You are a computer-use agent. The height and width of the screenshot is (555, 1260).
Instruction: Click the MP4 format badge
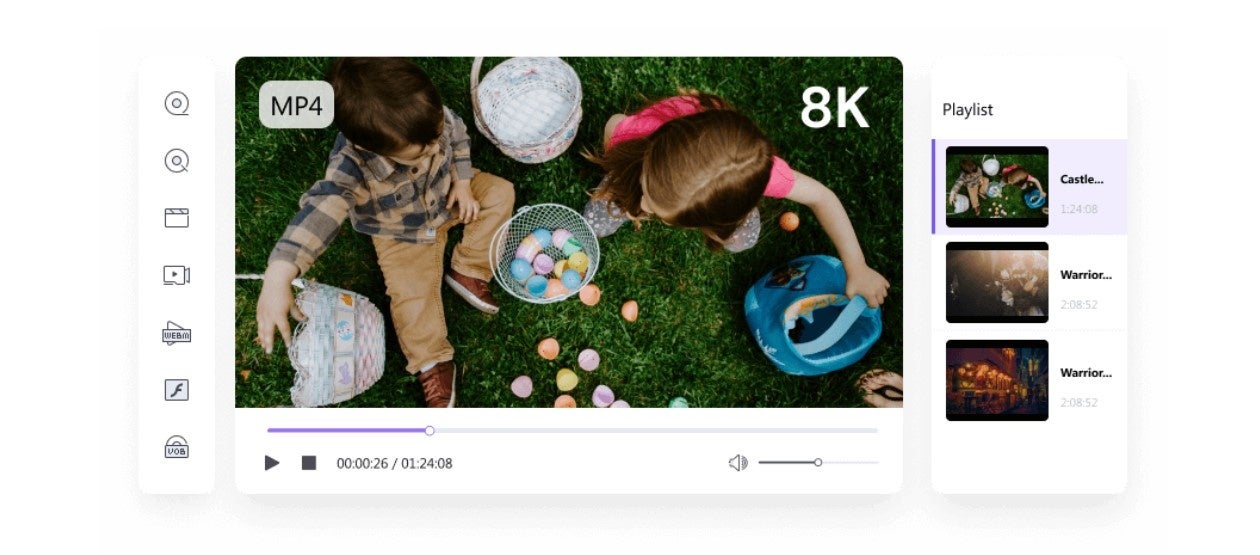[297, 105]
